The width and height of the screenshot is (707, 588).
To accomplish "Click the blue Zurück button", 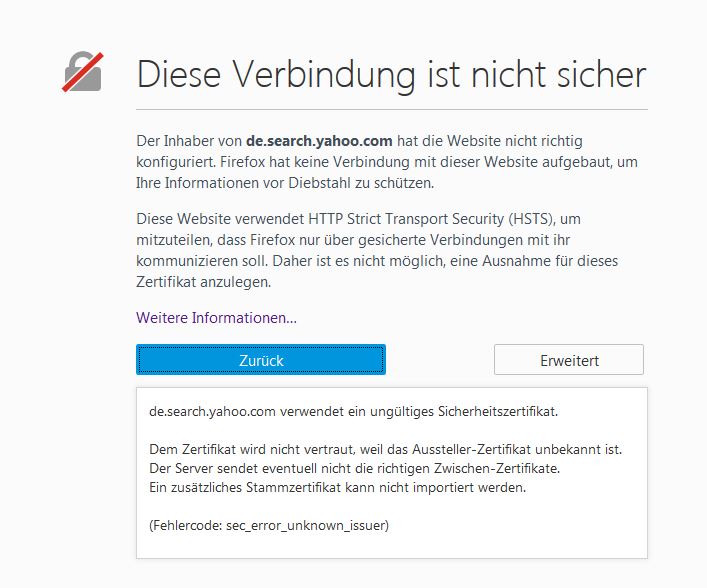I will [261, 360].
